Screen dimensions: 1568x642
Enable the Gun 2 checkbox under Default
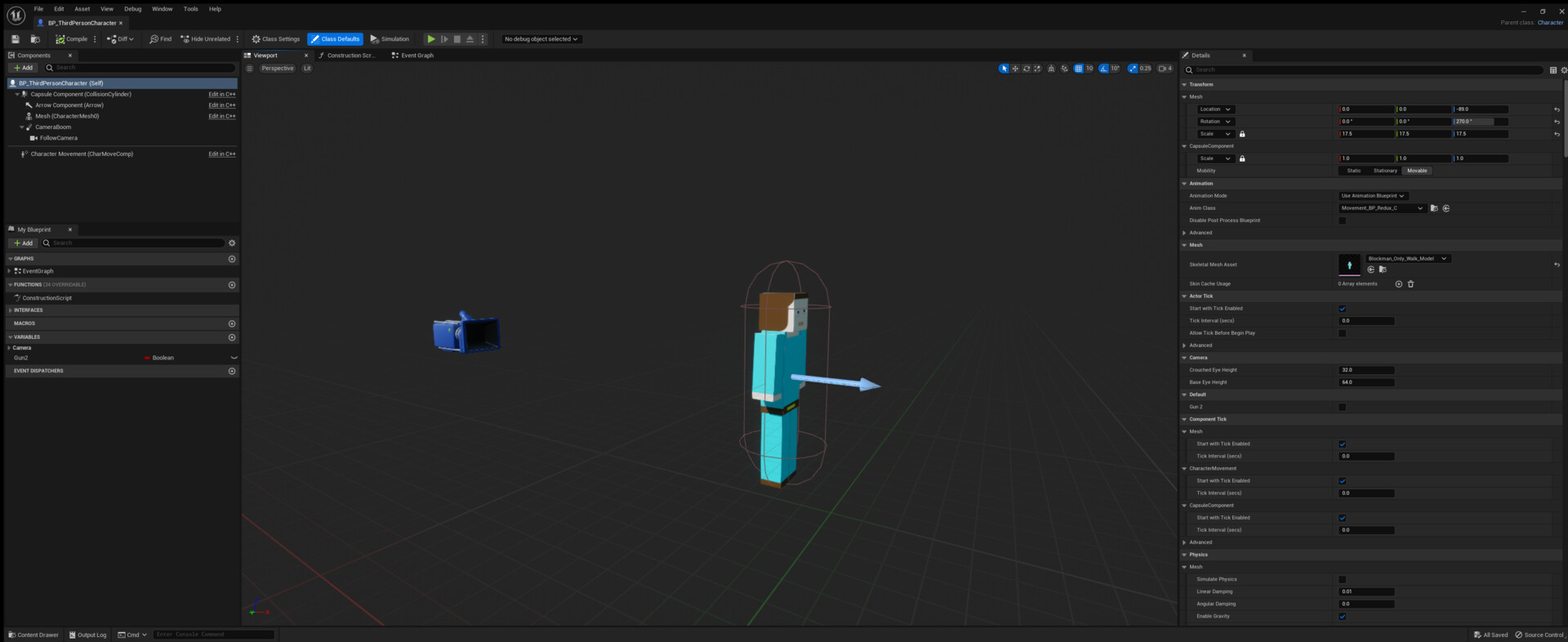(1342, 407)
